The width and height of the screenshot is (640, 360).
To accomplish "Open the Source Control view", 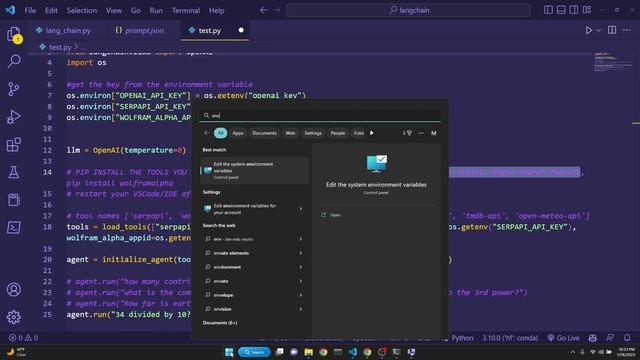I will (13, 89).
